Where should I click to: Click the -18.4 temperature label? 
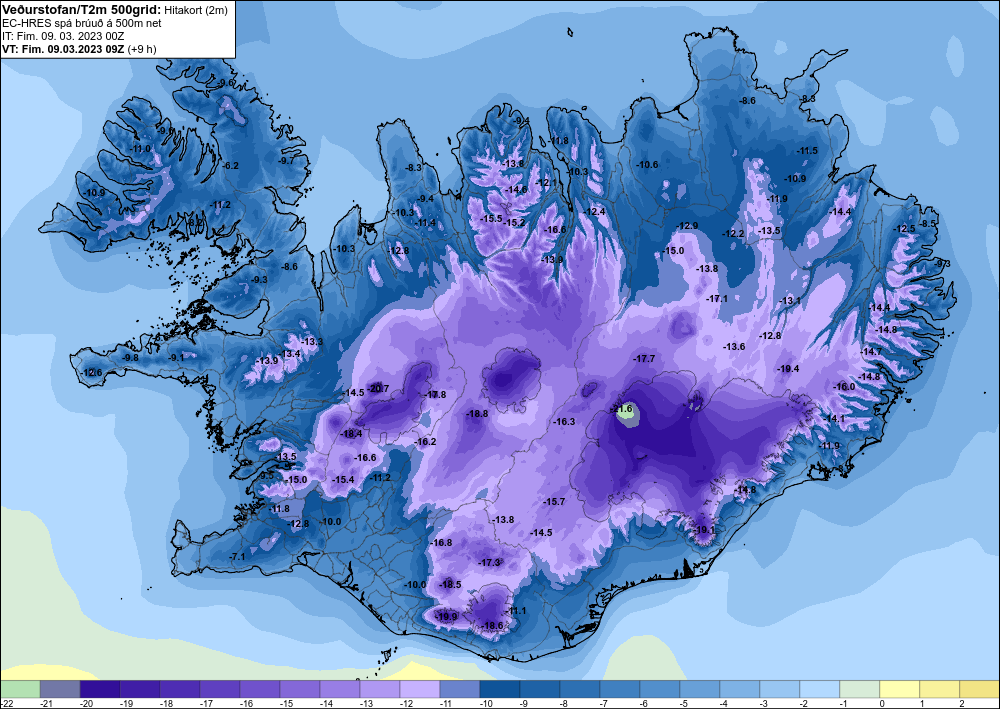(351, 434)
